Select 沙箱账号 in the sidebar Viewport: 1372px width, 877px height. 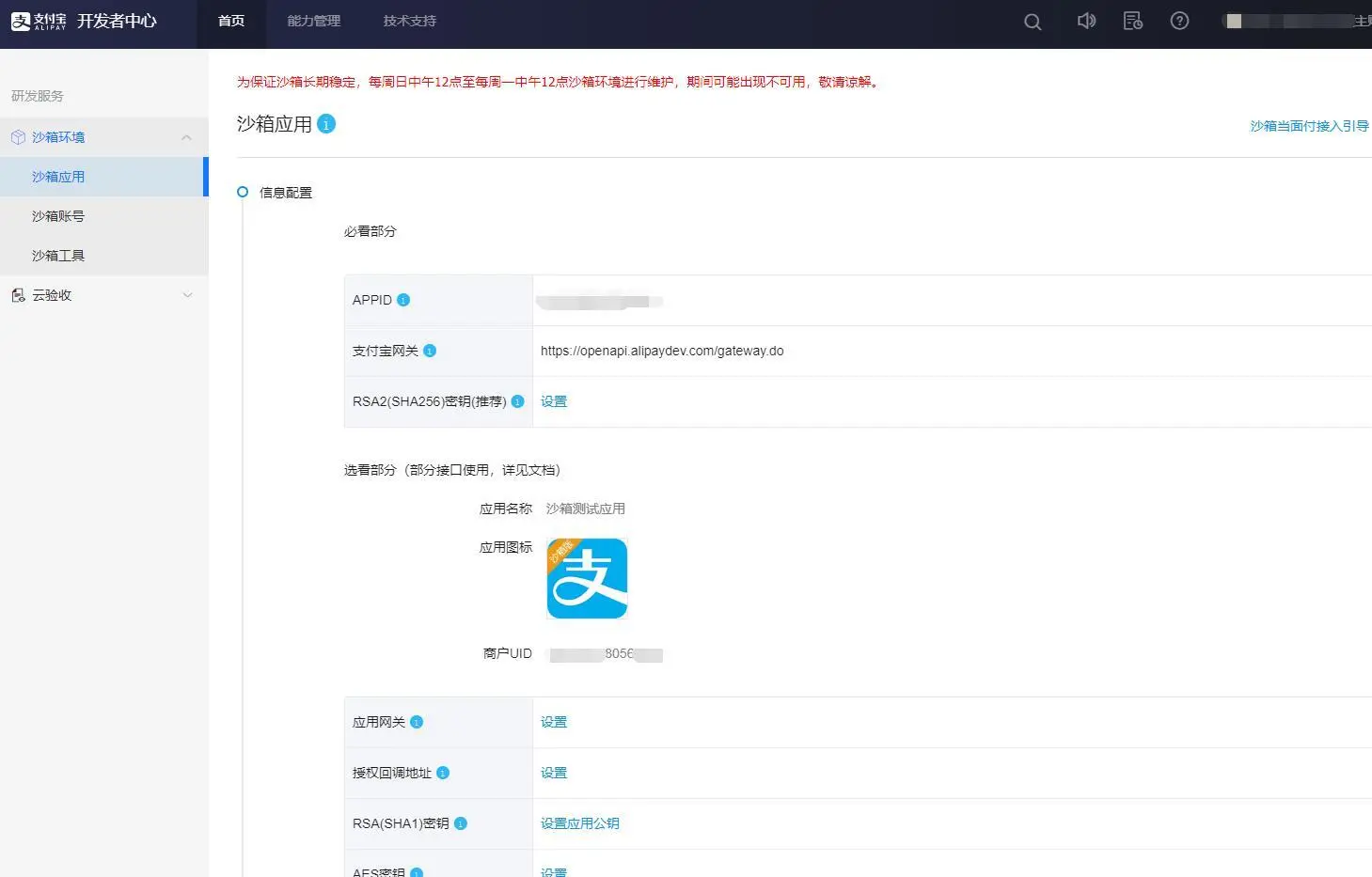pos(104,216)
